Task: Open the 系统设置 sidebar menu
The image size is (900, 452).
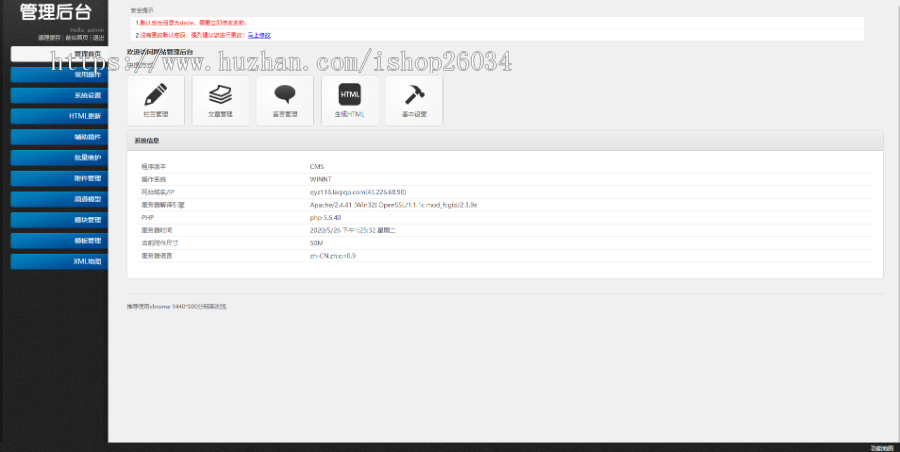Action: click(x=59, y=95)
